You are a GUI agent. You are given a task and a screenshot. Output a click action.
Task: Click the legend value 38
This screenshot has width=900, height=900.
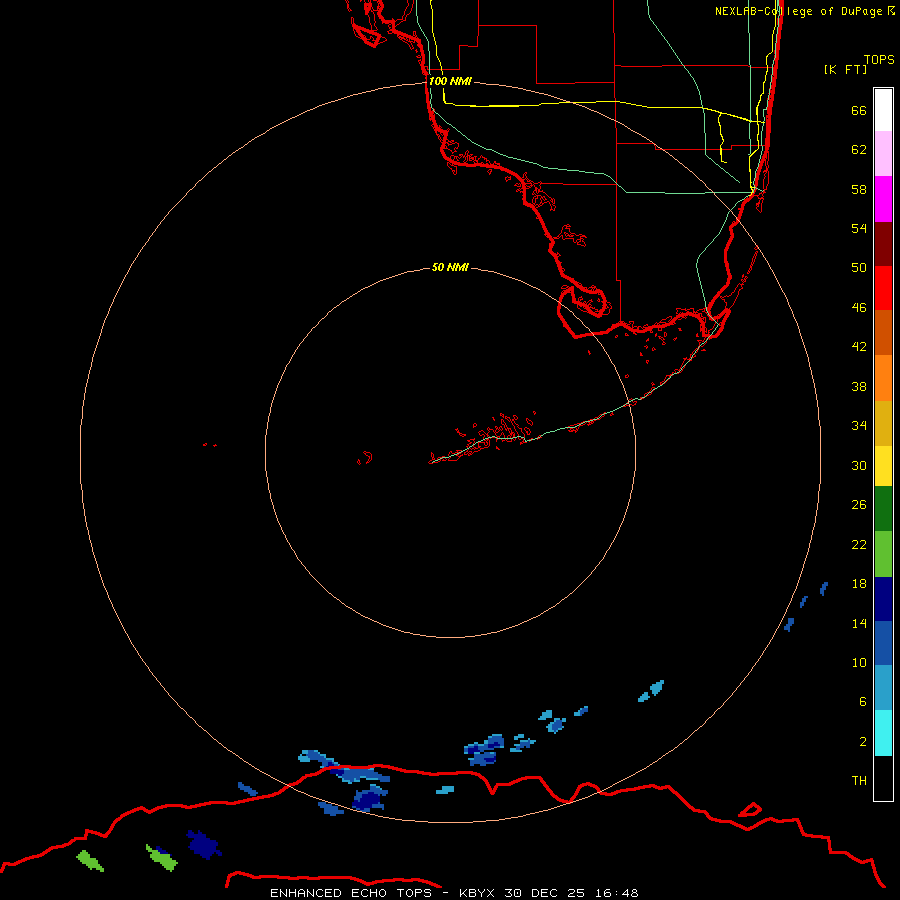click(859, 387)
